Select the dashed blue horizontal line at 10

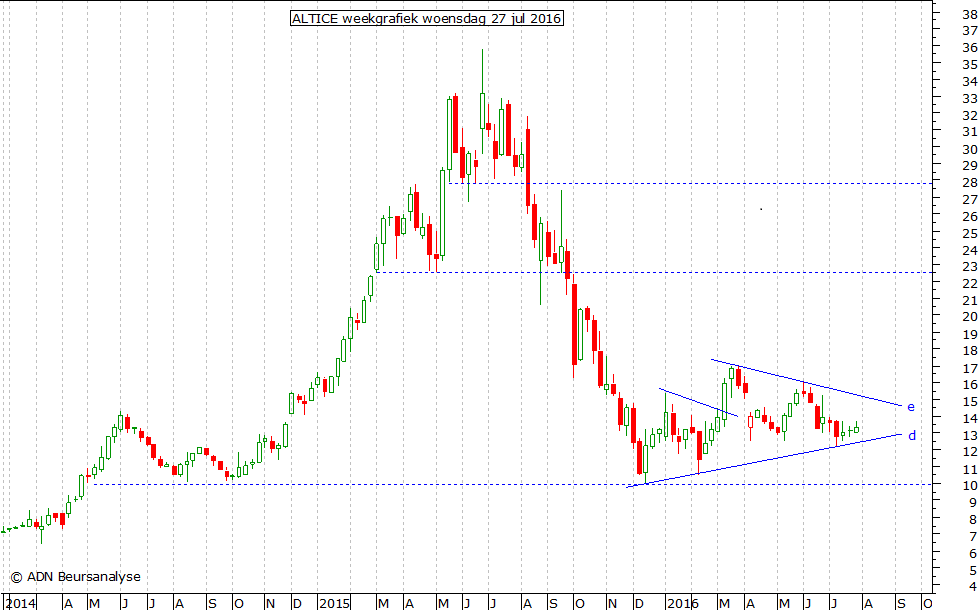(x=512, y=484)
